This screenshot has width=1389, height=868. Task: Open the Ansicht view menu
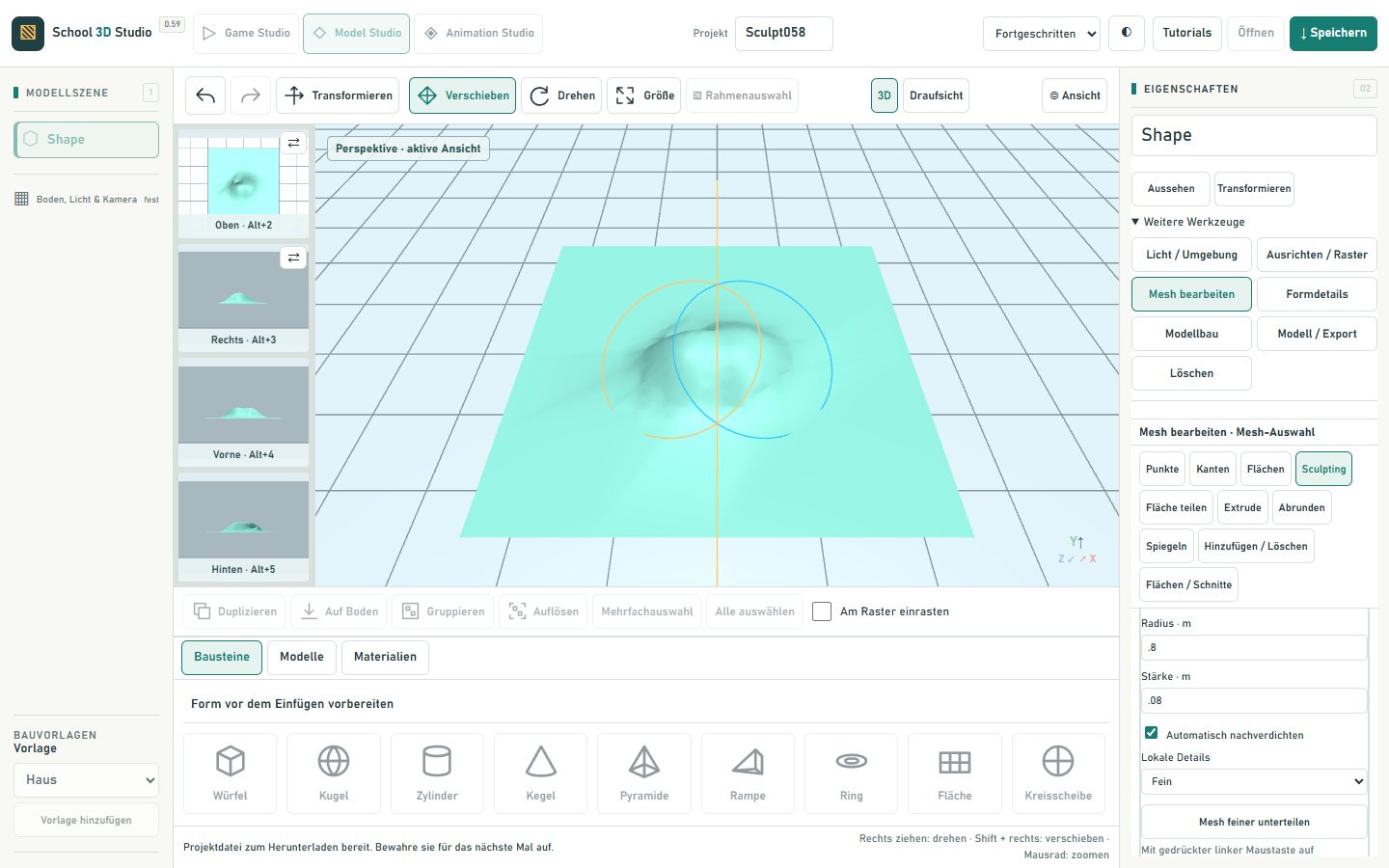(1075, 95)
